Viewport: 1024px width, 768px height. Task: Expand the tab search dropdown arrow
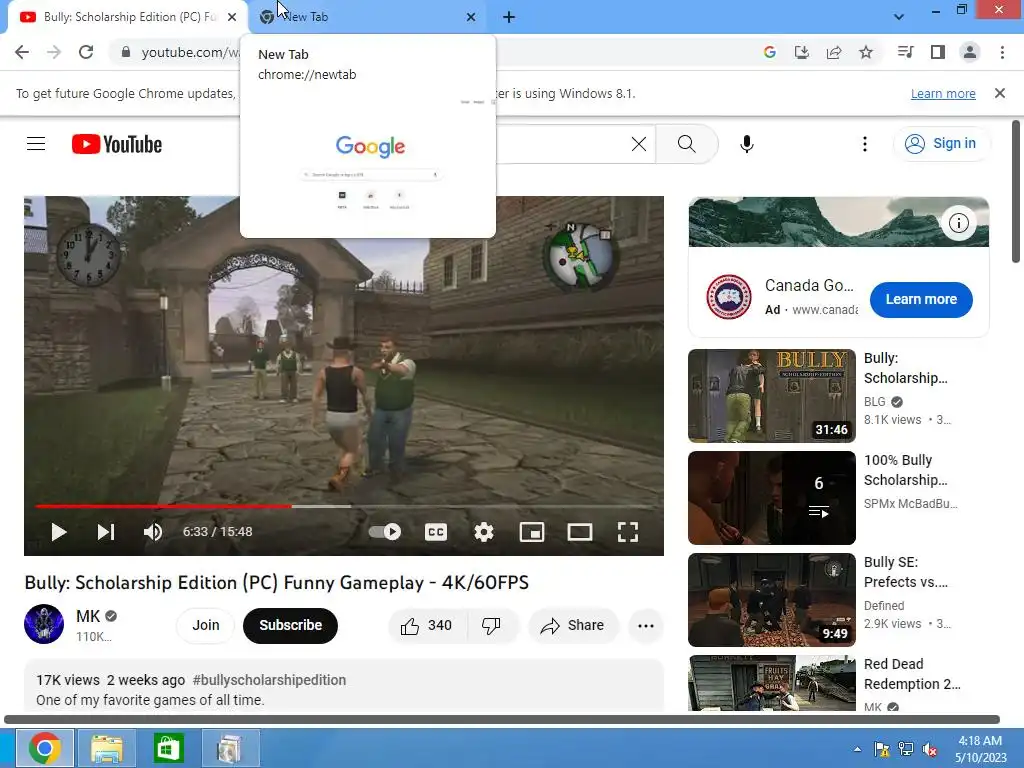899,17
